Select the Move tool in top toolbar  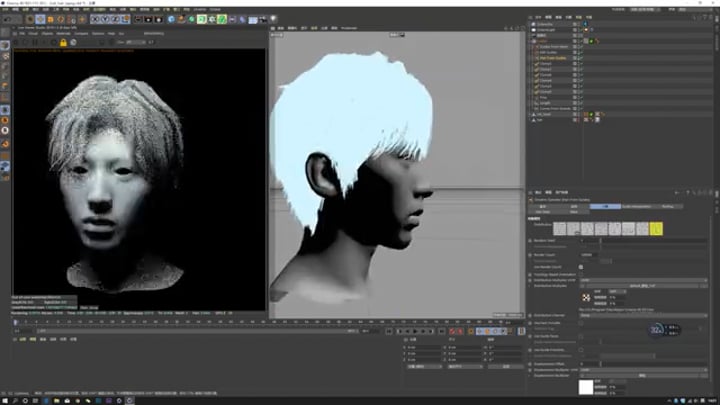coord(40,19)
